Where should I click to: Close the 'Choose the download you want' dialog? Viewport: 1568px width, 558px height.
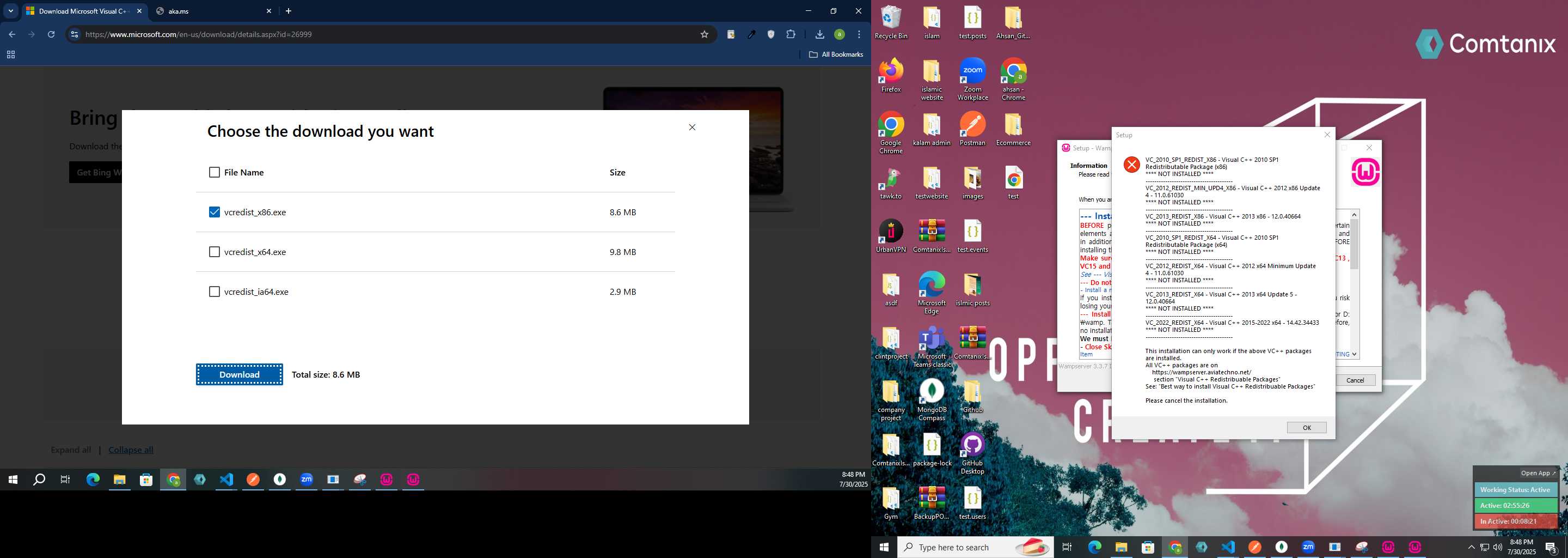[692, 128]
